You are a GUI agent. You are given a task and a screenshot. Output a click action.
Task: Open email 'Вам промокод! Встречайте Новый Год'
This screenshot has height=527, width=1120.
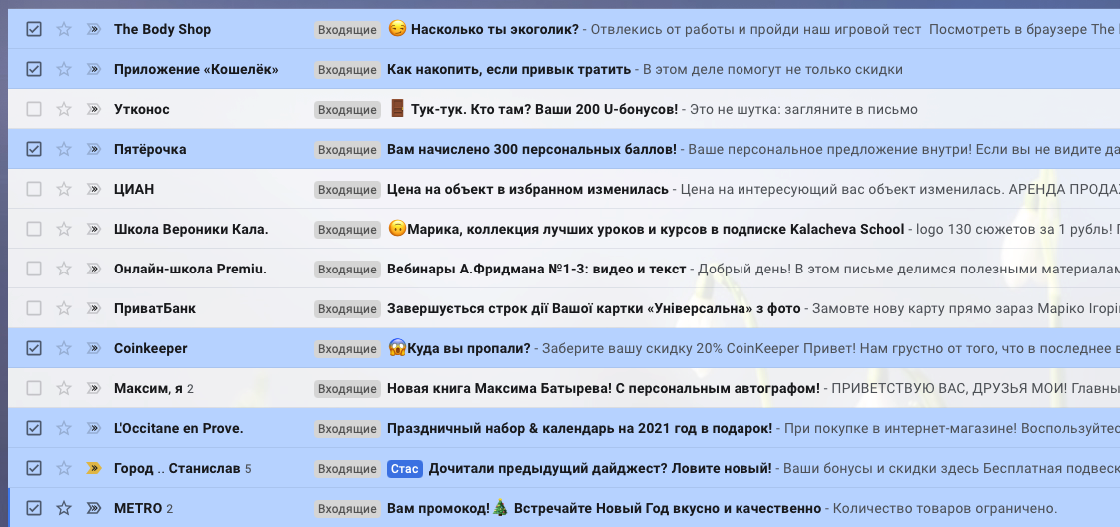click(604, 508)
